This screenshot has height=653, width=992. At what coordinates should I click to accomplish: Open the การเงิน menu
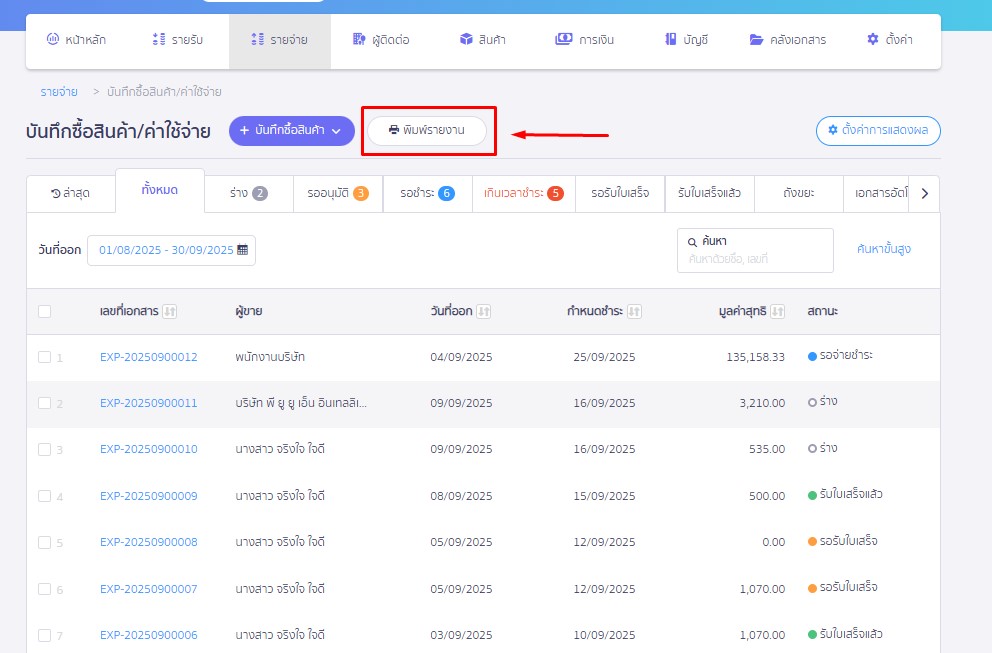[585, 40]
